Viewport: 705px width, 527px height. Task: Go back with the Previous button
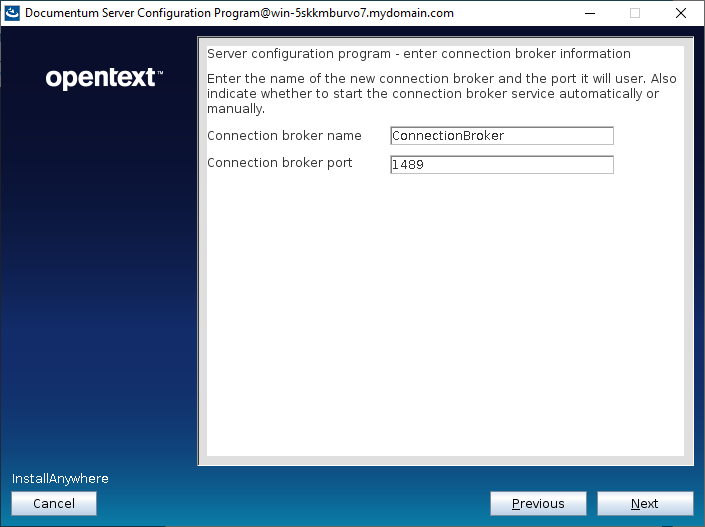click(537, 504)
